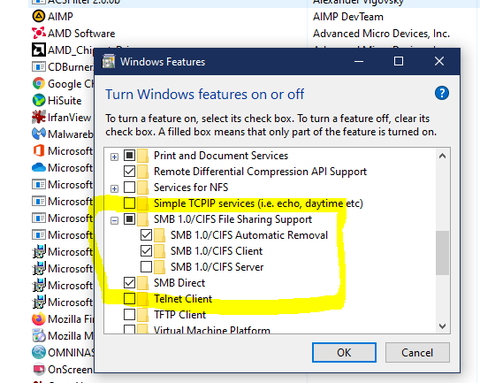Click the Windows Features title bar icon
The width and height of the screenshot is (480, 383).
click(x=109, y=62)
